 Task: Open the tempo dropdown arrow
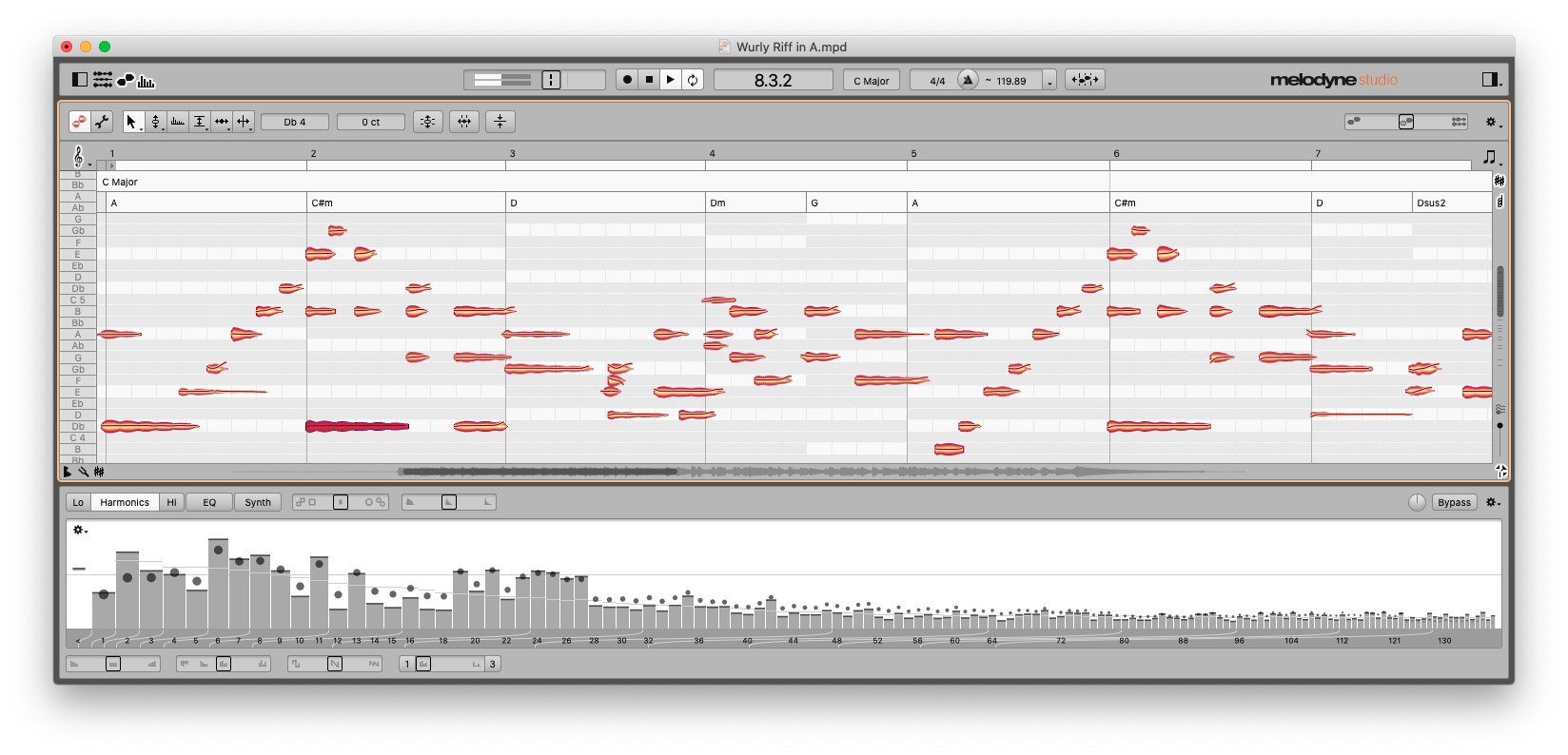1049,82
